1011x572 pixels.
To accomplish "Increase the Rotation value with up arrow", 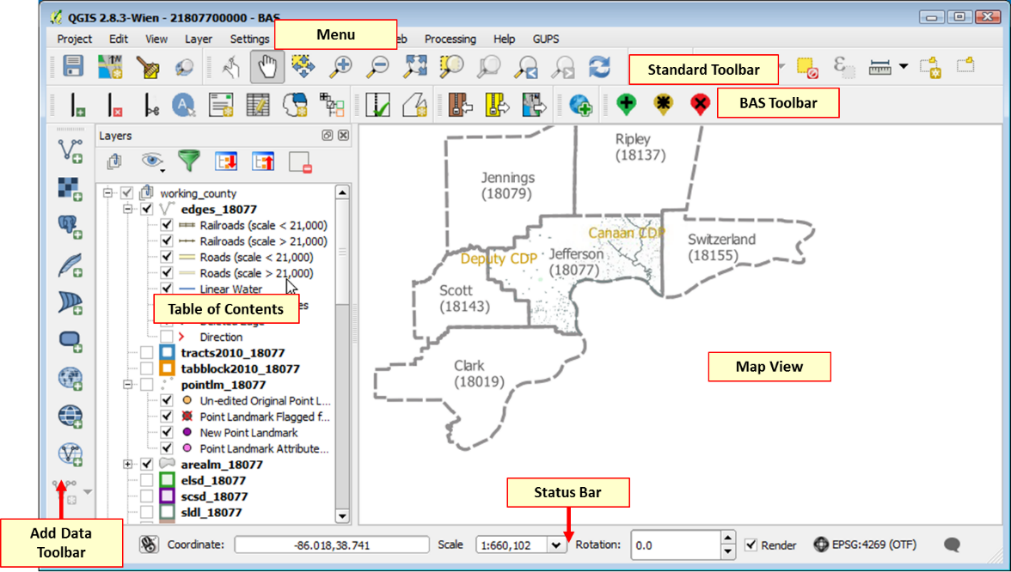I will (x=728, y=539).
